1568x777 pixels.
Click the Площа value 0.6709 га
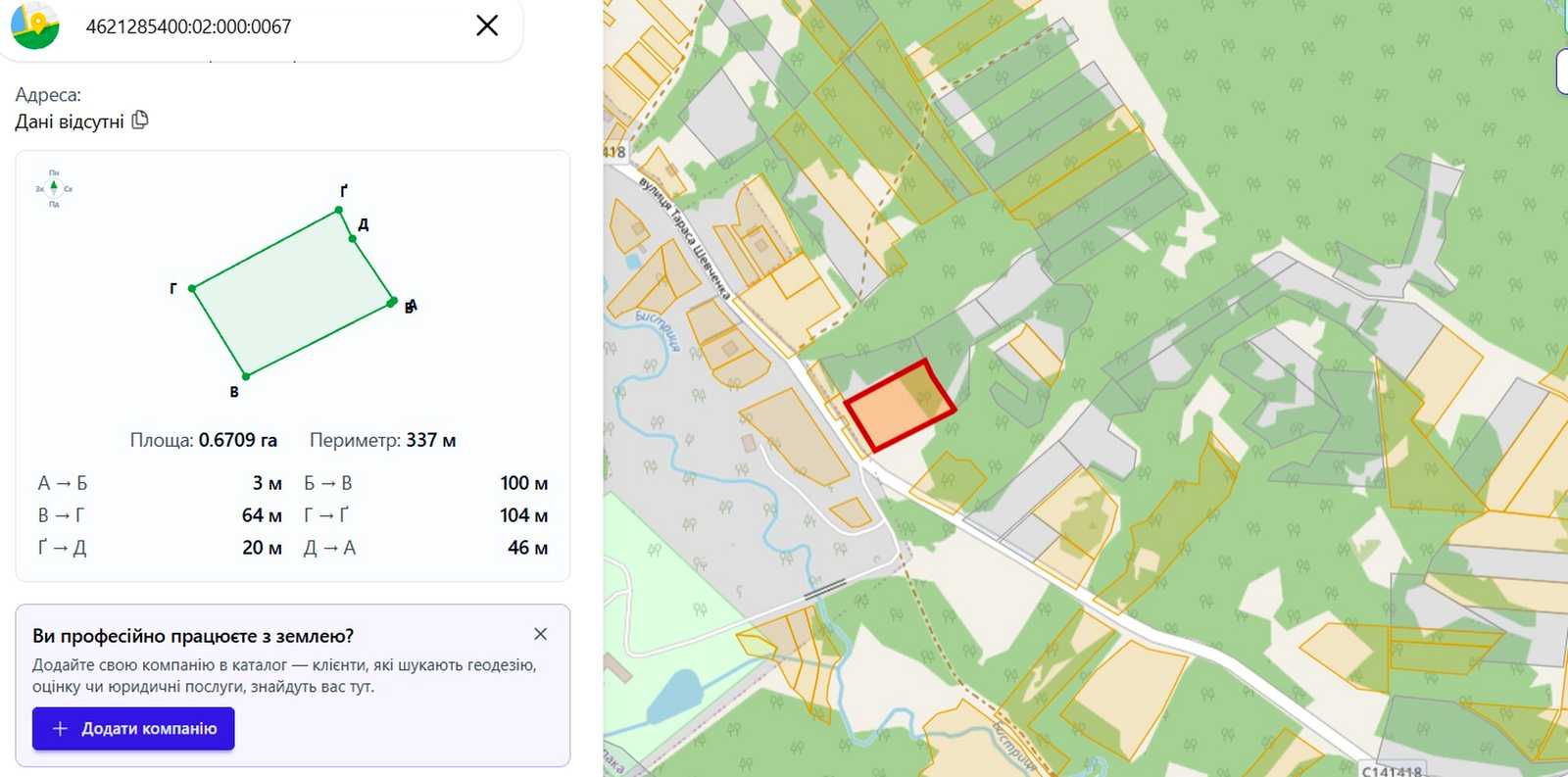(238, 440)
